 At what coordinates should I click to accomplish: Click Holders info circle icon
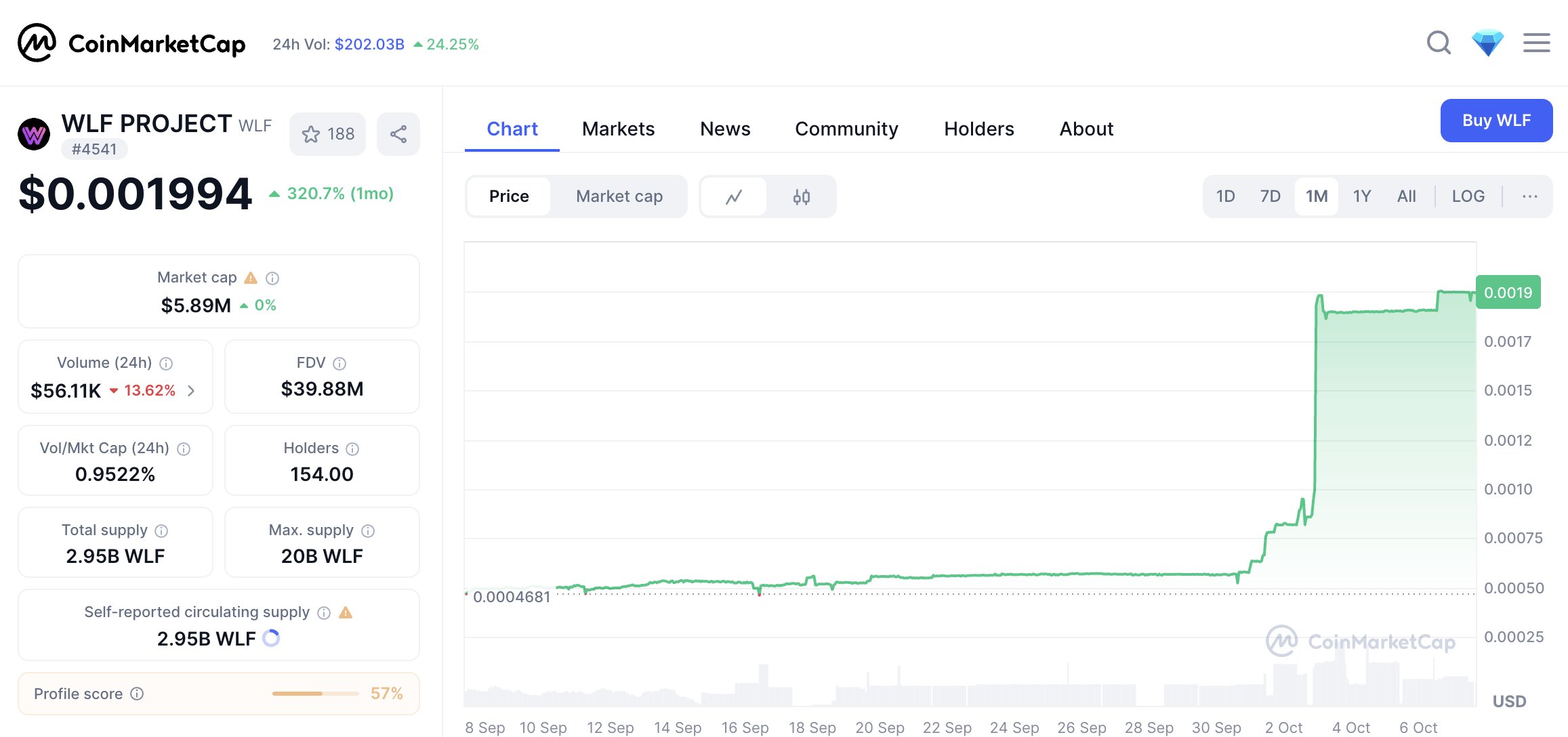click(352, 448)
